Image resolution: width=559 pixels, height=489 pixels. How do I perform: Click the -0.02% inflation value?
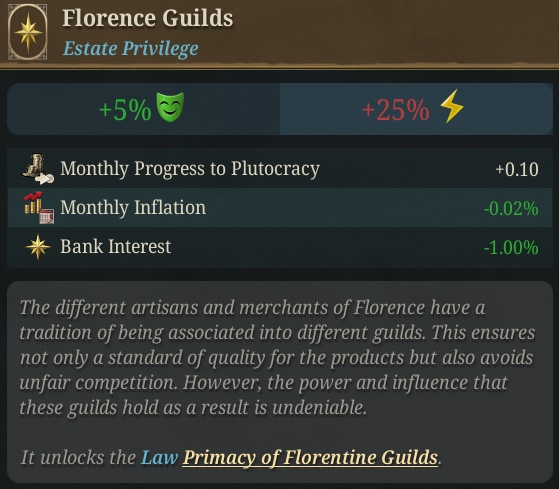point(511,209)
